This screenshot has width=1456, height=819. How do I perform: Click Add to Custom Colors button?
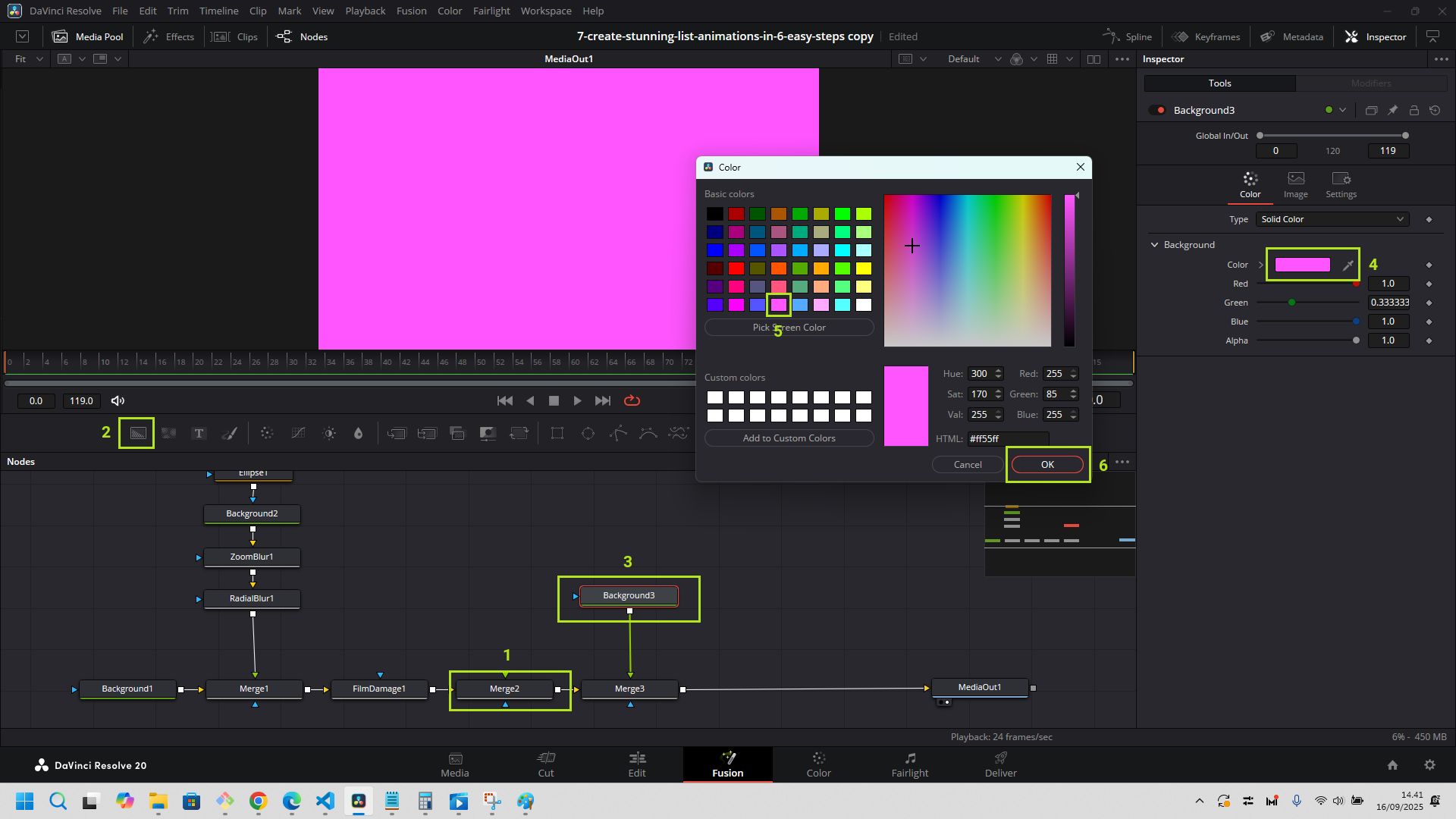pos(789,438)
